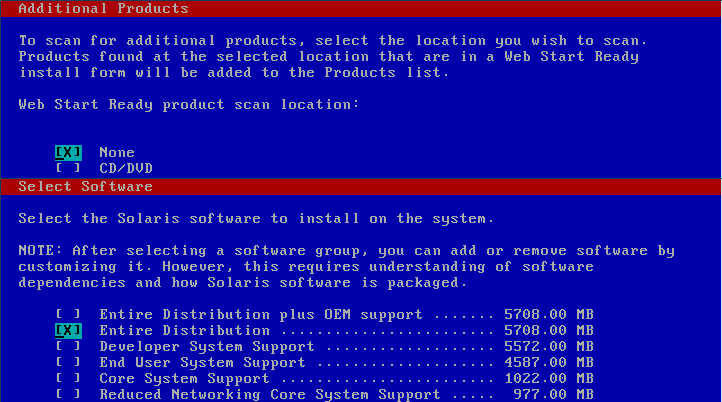The height and width of the screenshot is (402, 722).
Task: Click the 'Select Software' title bar text
Action: click(86, 186)
